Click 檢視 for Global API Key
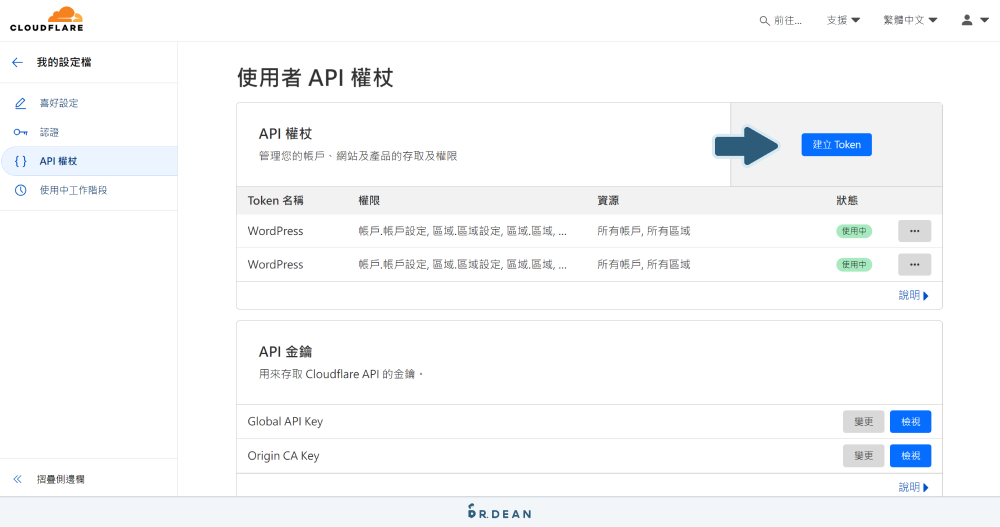 pyautogui.click(x=910, y=422)
